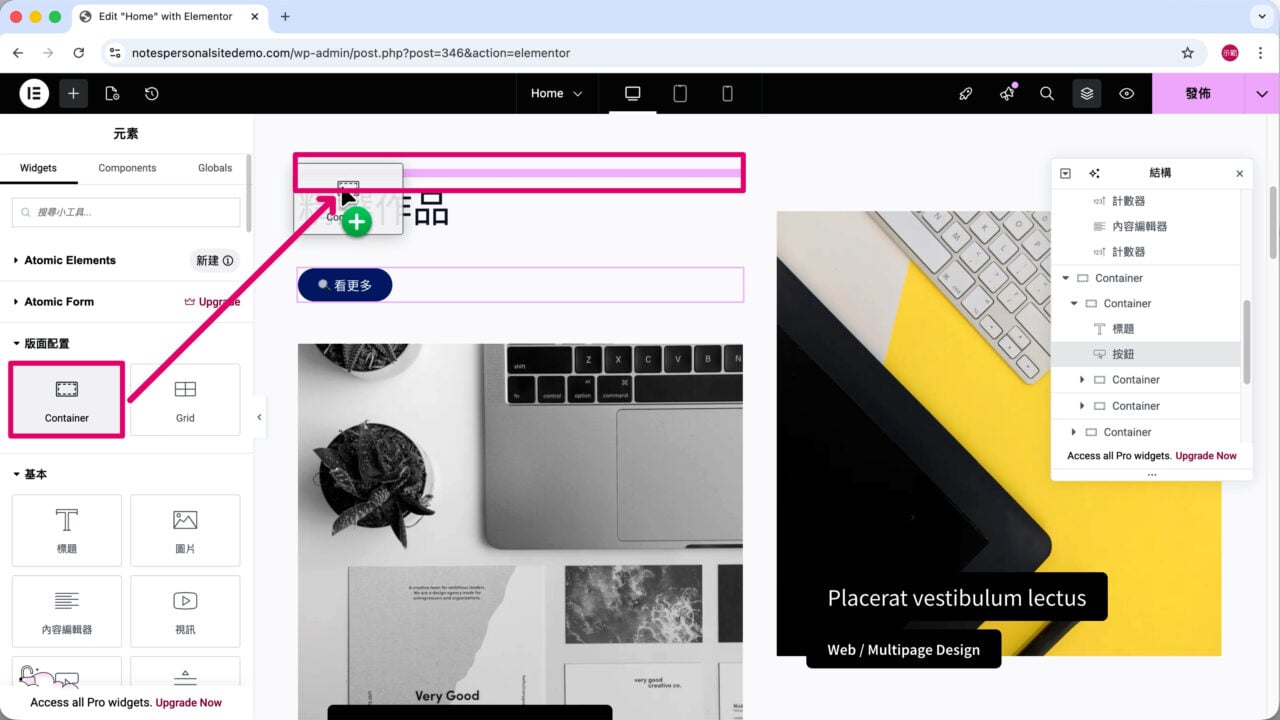Image resolution: width=1280 pixels, height=720 pixels.
Task: Select the Container widget in left panel
Action: (x=67, y=400)
